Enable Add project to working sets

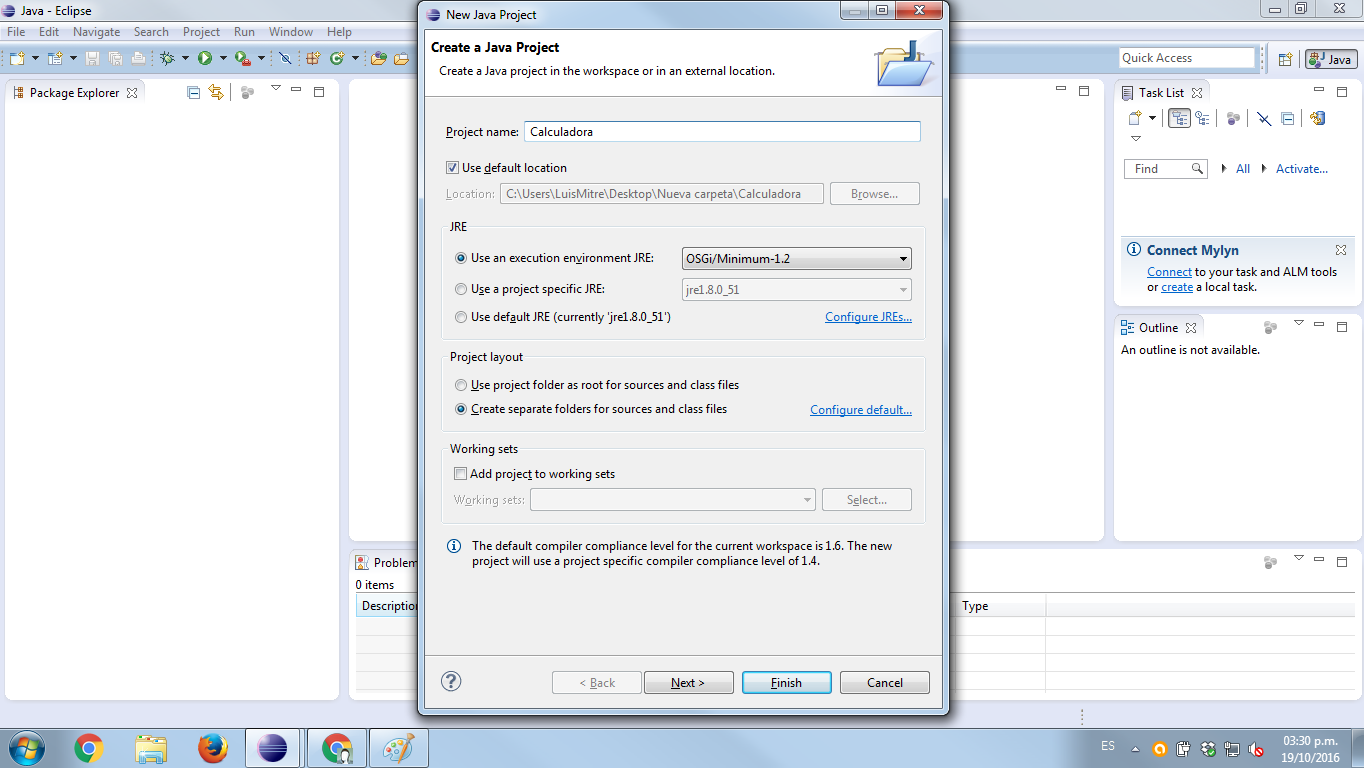click(x=460, y=474)
